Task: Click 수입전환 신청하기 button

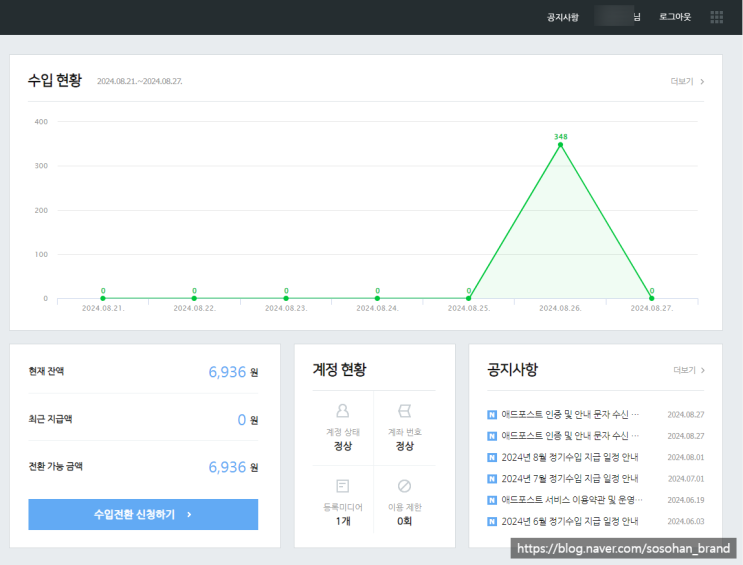Action: point(143,514)
